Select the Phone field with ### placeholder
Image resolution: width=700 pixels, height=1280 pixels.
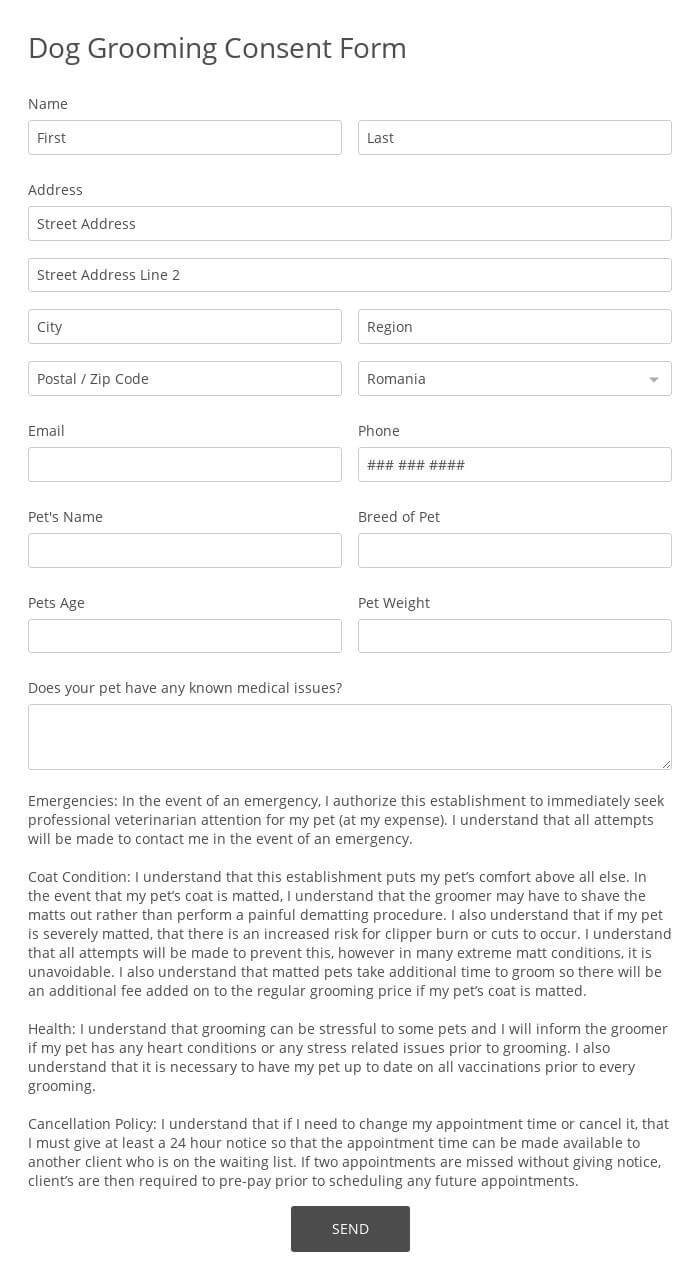(x=514, y=464)
